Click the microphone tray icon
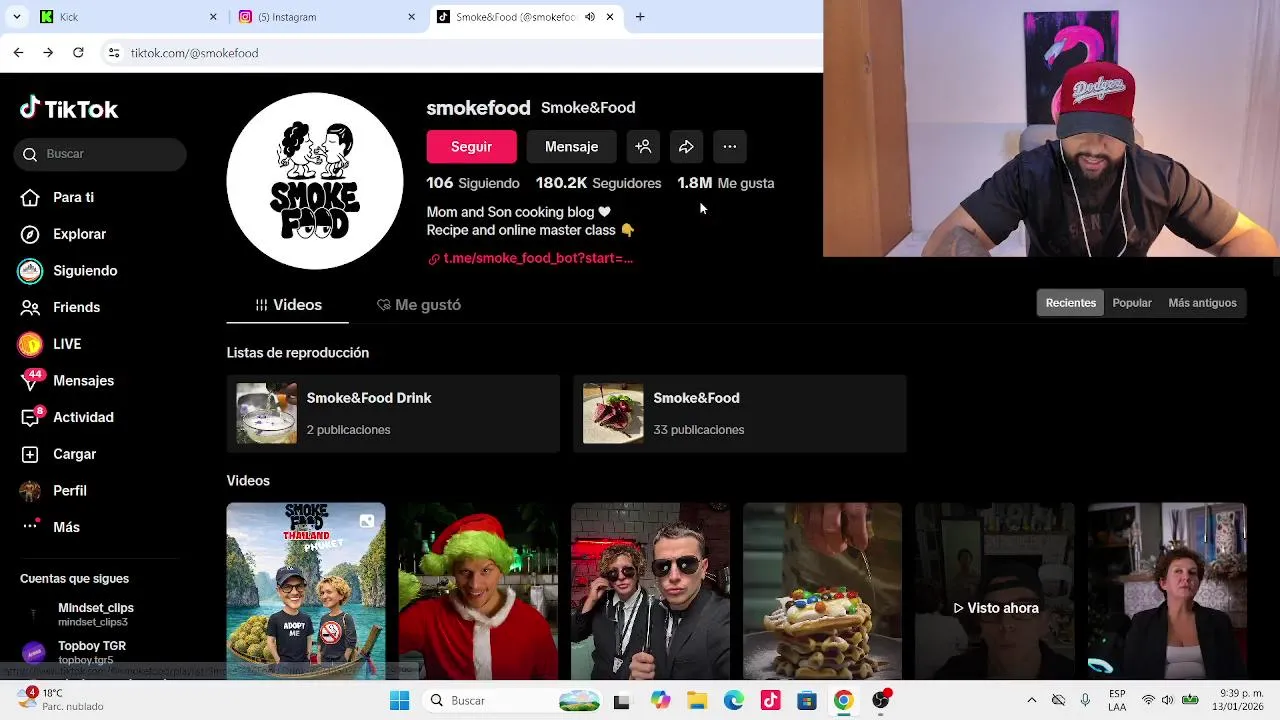The width and height of the screenshot is (1280, 720). click(1085, 701)
